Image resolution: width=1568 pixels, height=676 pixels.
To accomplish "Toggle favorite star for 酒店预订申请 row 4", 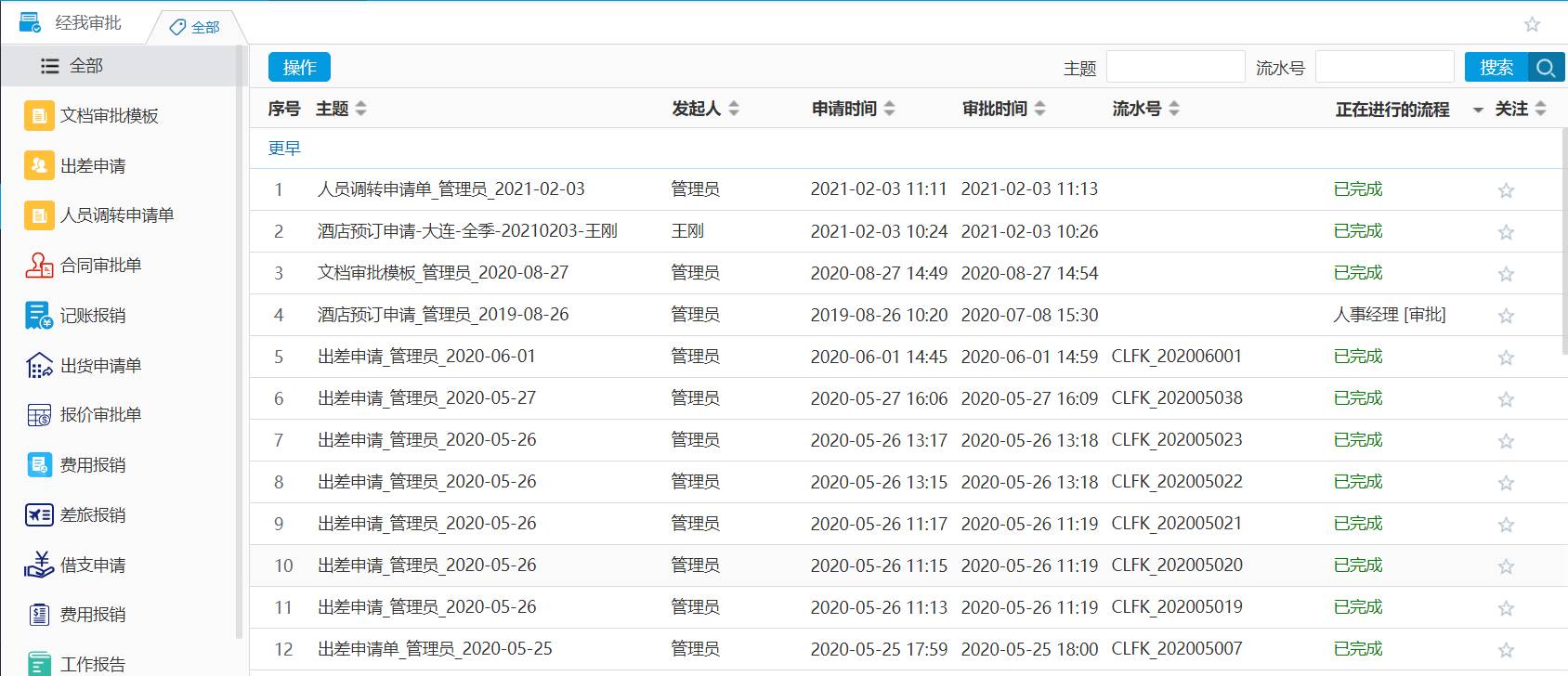I will point(1506,316).
